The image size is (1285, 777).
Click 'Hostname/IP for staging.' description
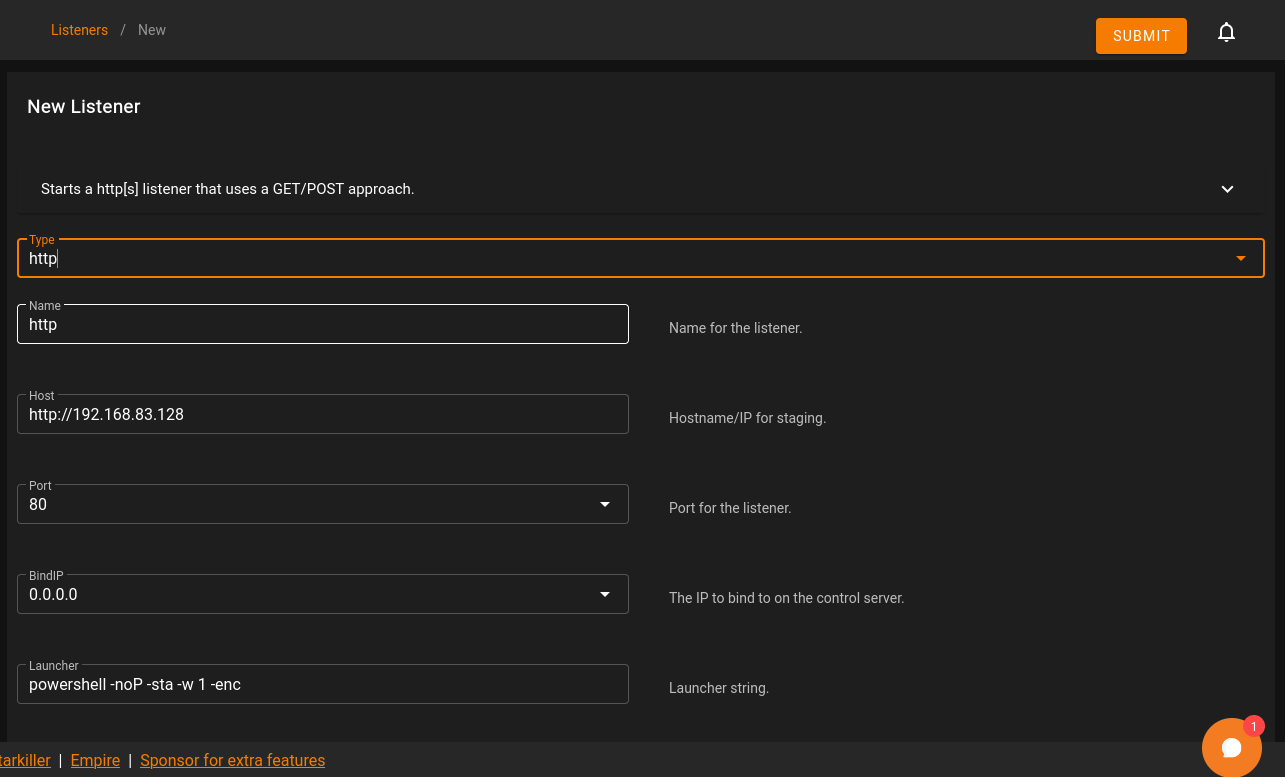[747, 418]
